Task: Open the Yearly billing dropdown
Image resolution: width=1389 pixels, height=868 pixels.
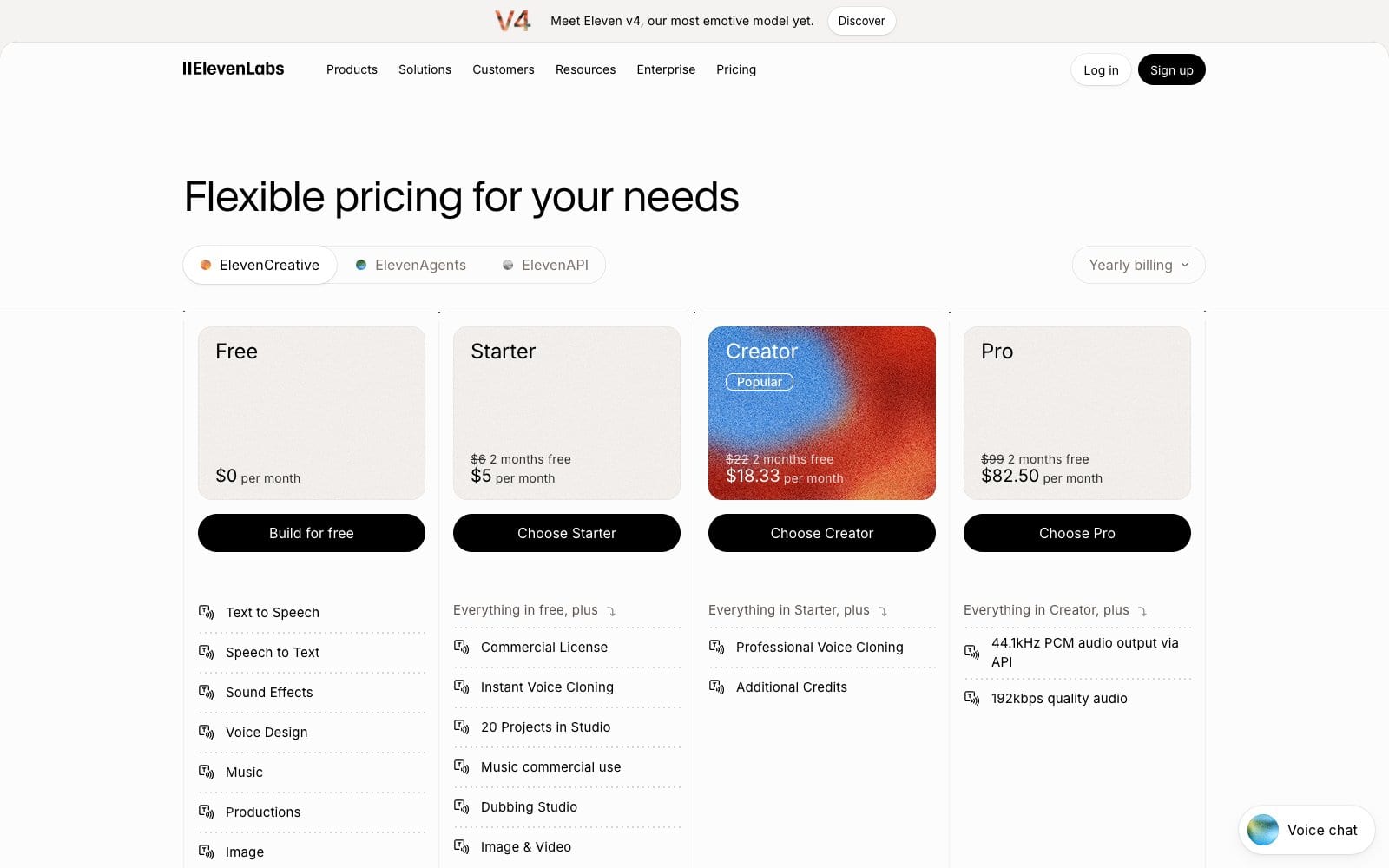Action: tap(1138, 265)
